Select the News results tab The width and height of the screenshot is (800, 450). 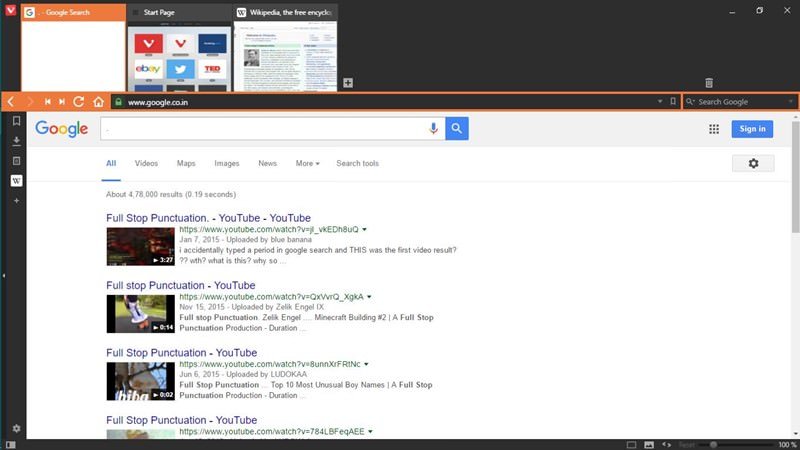(x=267, y=163)
